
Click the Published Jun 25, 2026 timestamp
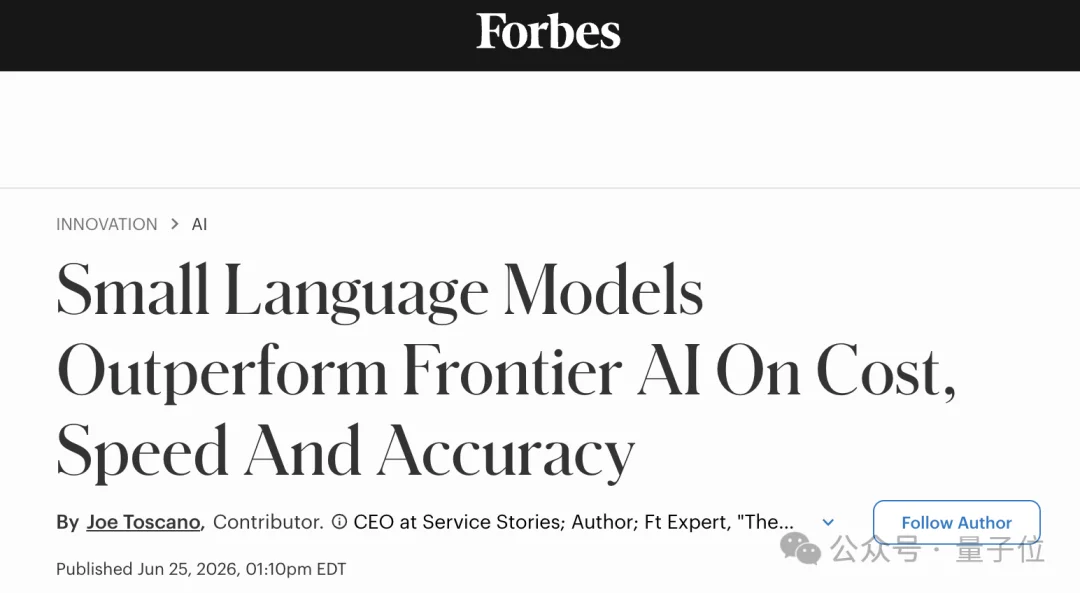point(201,569)
